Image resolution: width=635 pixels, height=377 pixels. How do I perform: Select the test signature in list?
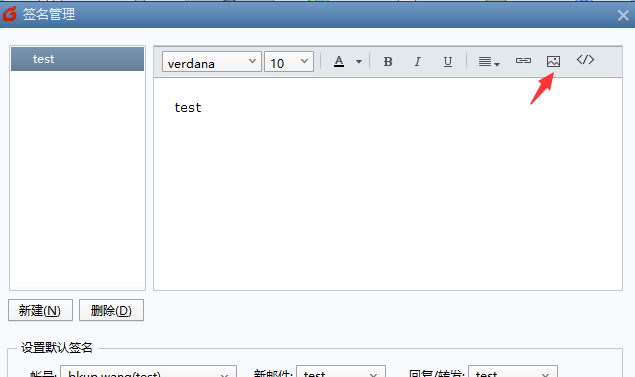tap(77, 59)
